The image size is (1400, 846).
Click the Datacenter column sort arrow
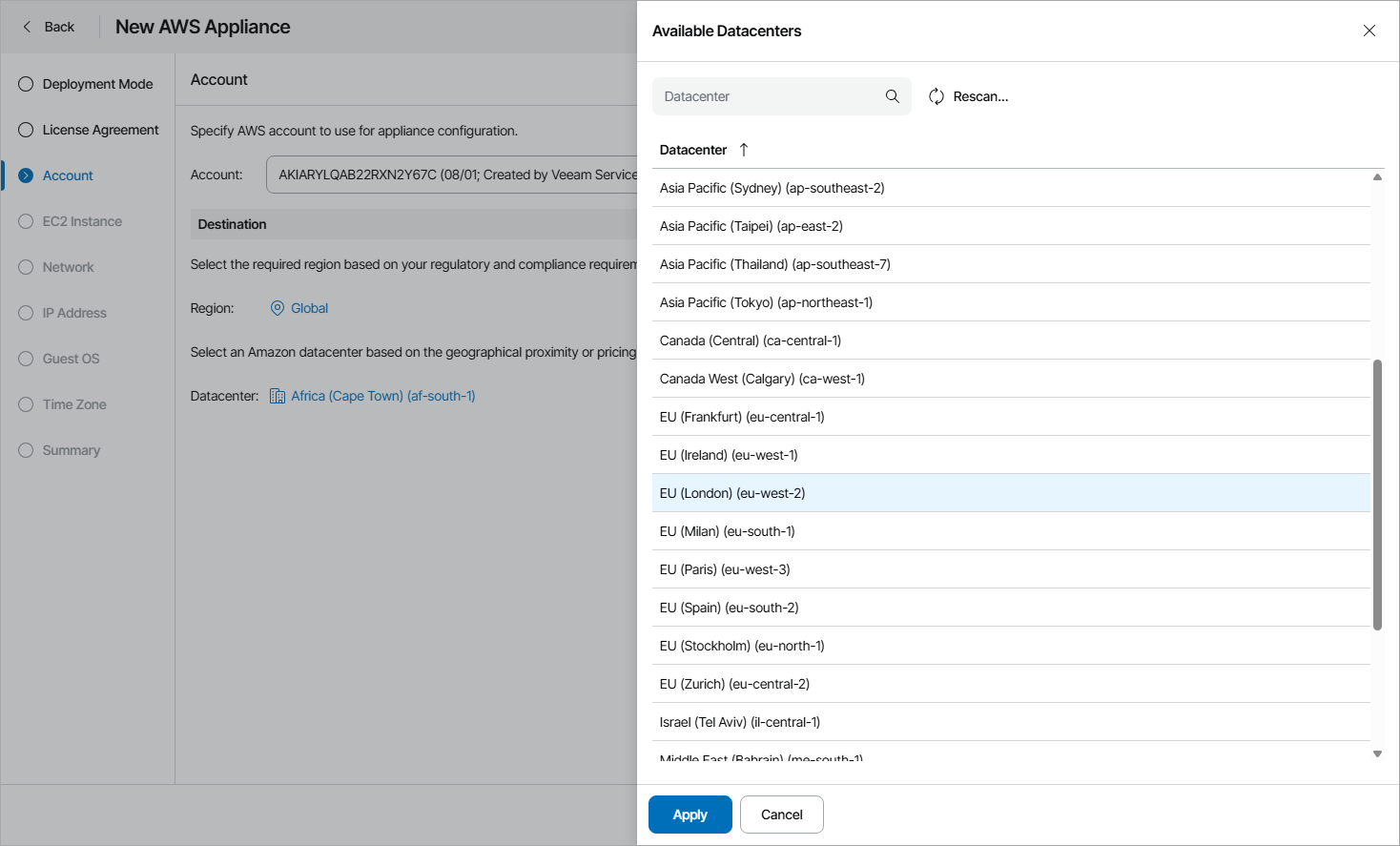(744, 150)
